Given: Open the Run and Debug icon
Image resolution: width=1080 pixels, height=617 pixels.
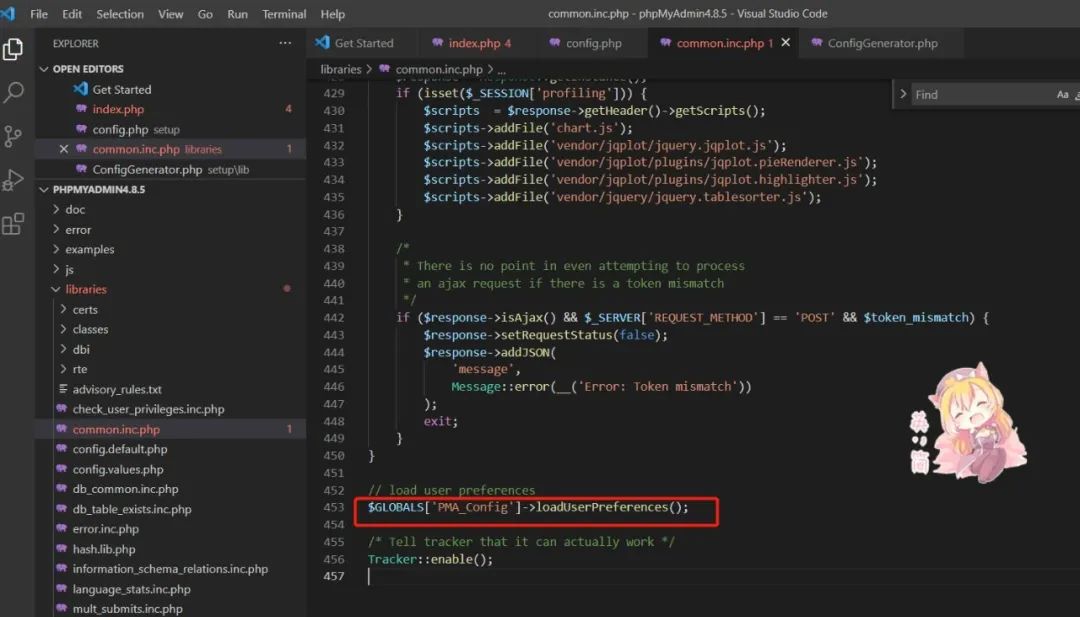Looking at the screenshot, I should pos(13,180).
